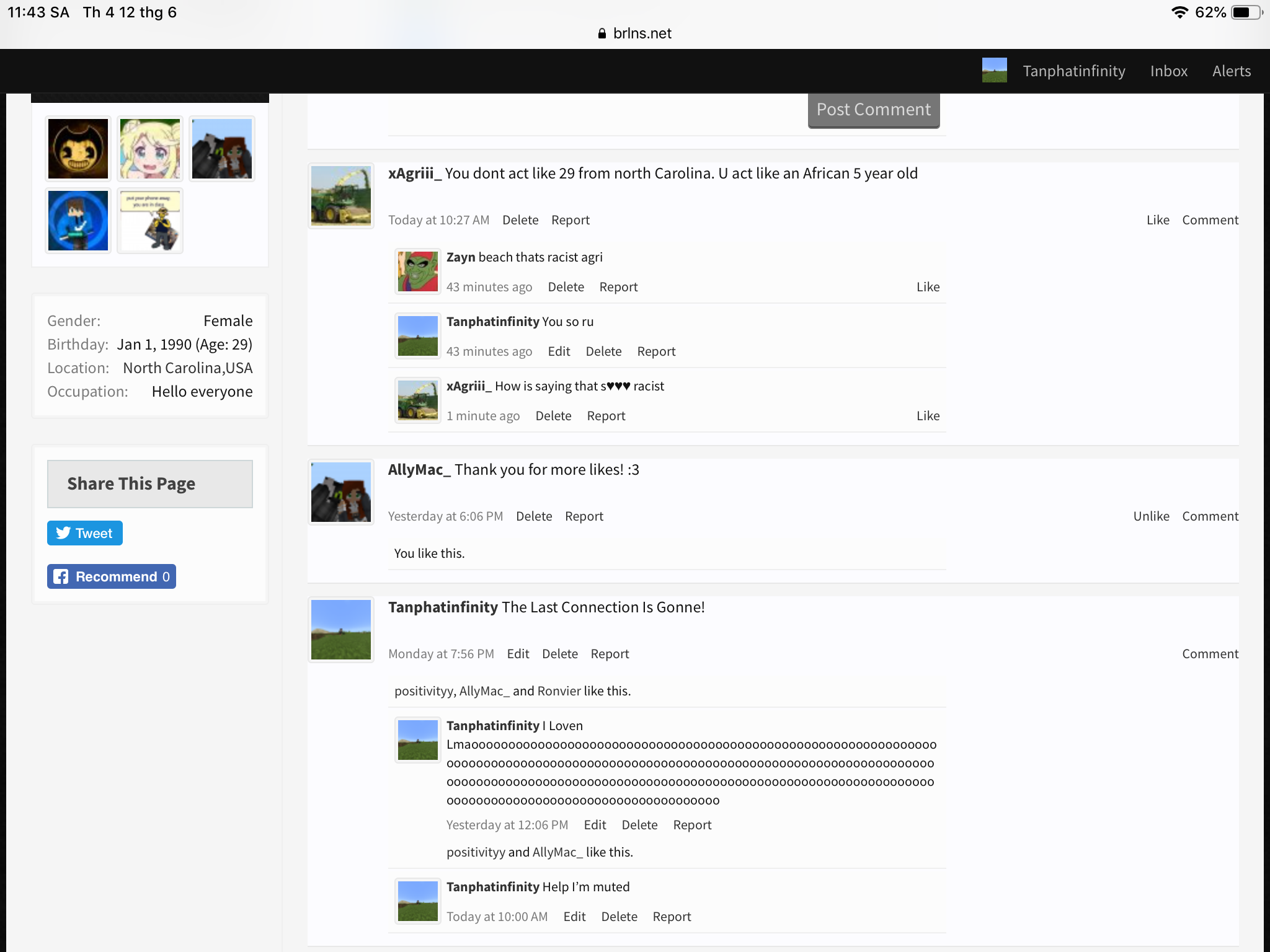
Task: Click xAgriii_ tractor avatar on the top comment
Action: [x=341, y=196]
